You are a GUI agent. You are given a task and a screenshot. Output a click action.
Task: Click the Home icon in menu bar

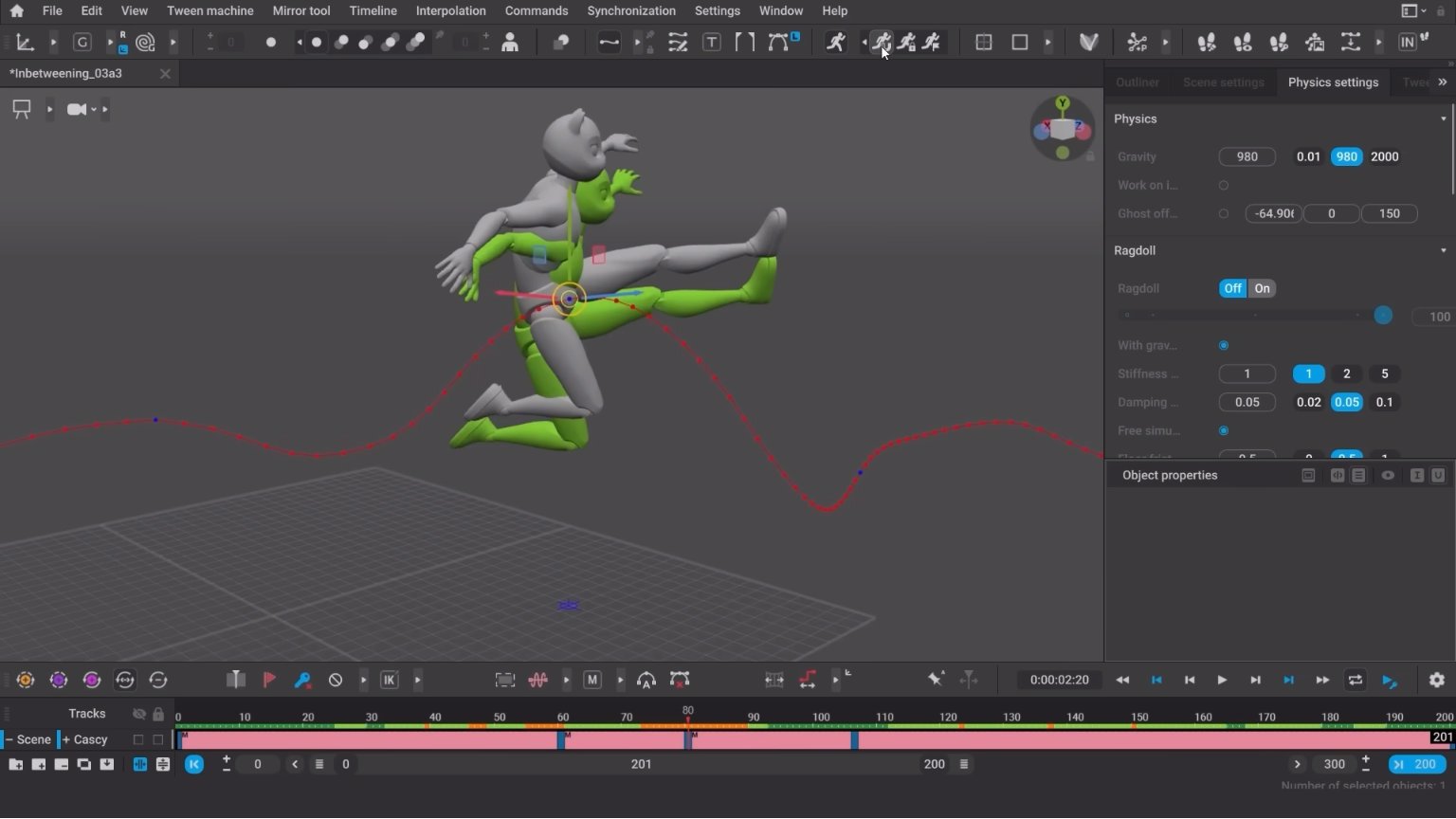click(16, 11)
